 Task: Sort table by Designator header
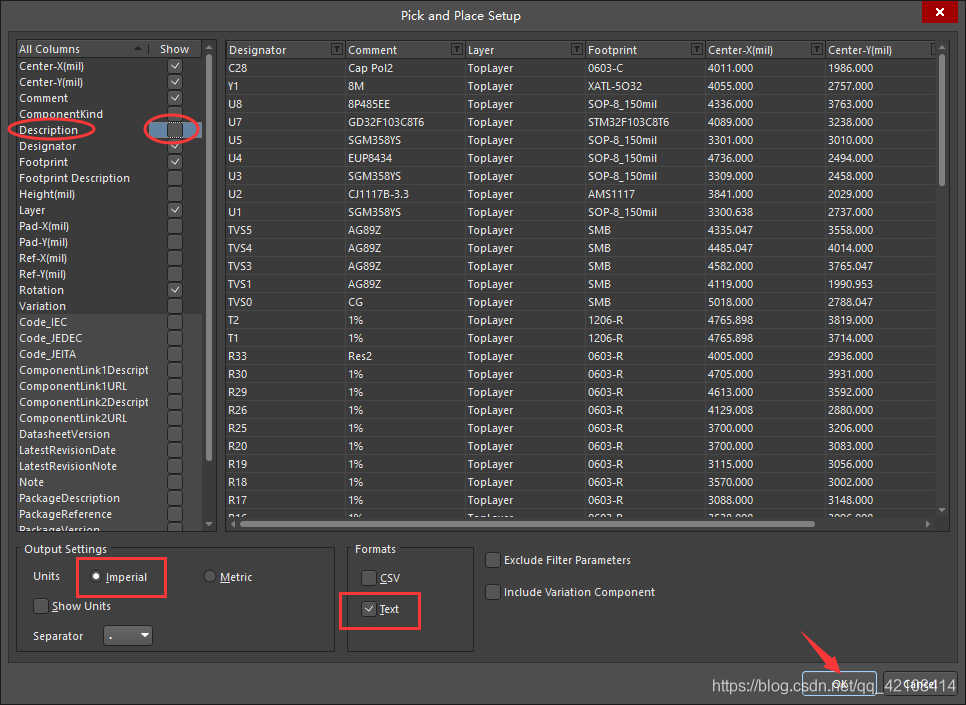point(285,49)
